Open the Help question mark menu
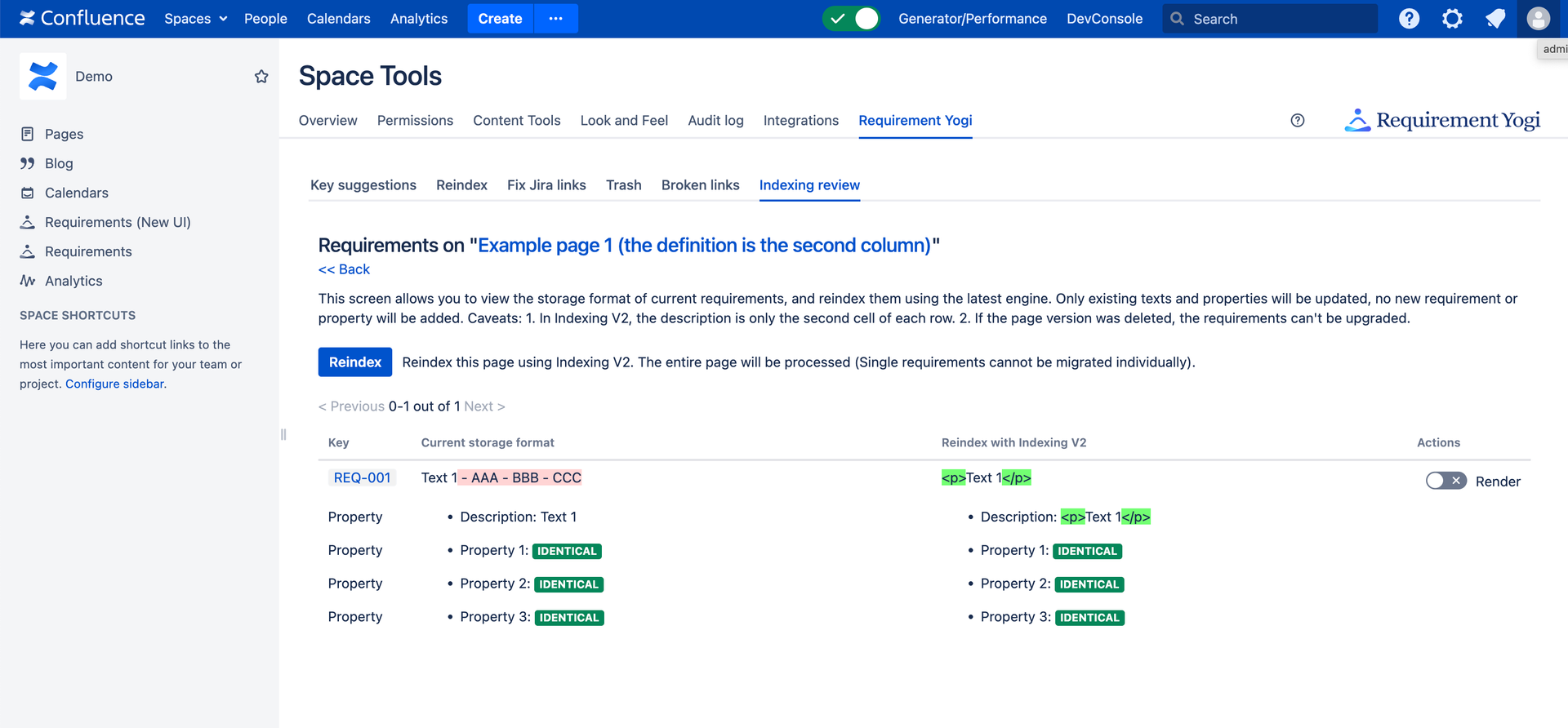The image size is (1568, 728). pyautogui.click(x=1409, y=19)
